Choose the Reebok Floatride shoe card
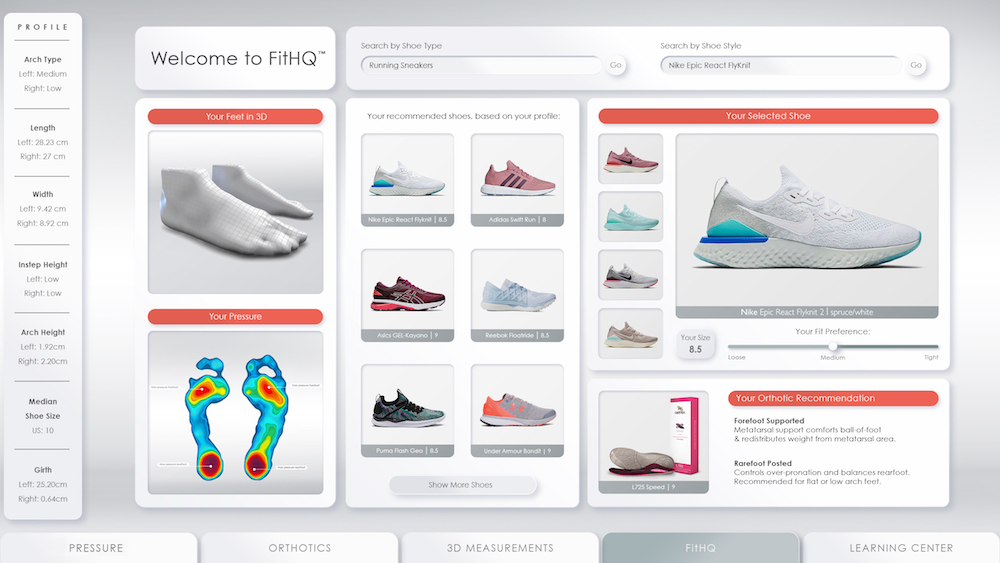 (x=517, y=295)
